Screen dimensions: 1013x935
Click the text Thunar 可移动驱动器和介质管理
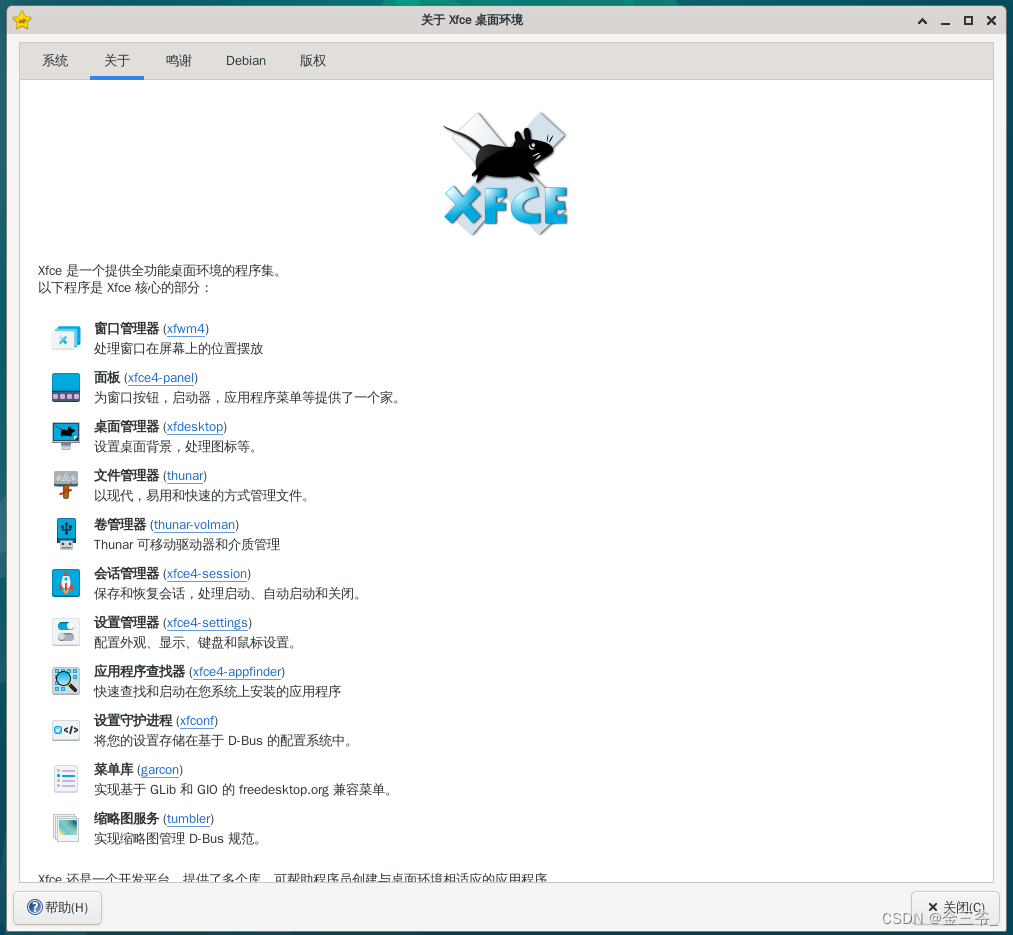pos(187,545)
